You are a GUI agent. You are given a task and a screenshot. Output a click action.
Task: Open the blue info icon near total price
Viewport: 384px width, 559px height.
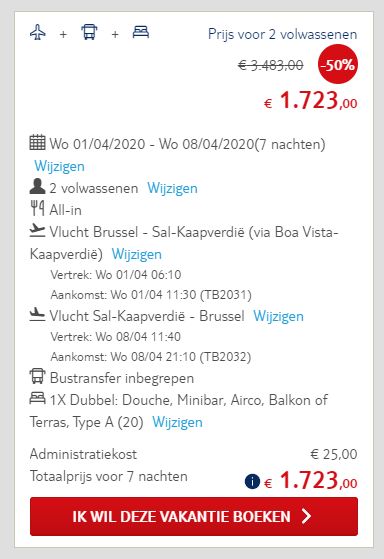(252, 482)
